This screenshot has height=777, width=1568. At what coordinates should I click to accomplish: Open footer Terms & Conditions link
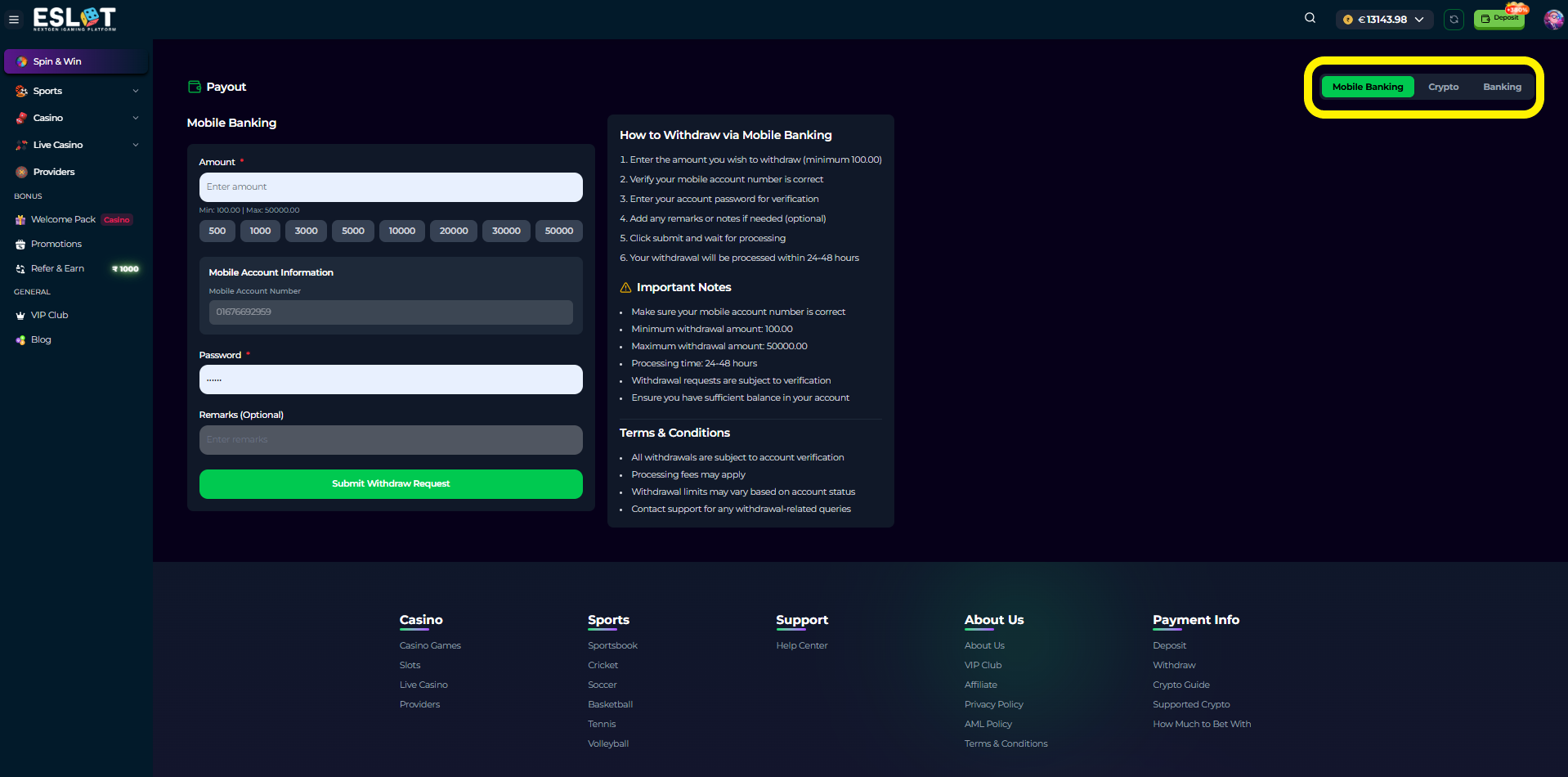pyautogui.click(x=1006, y=743)
